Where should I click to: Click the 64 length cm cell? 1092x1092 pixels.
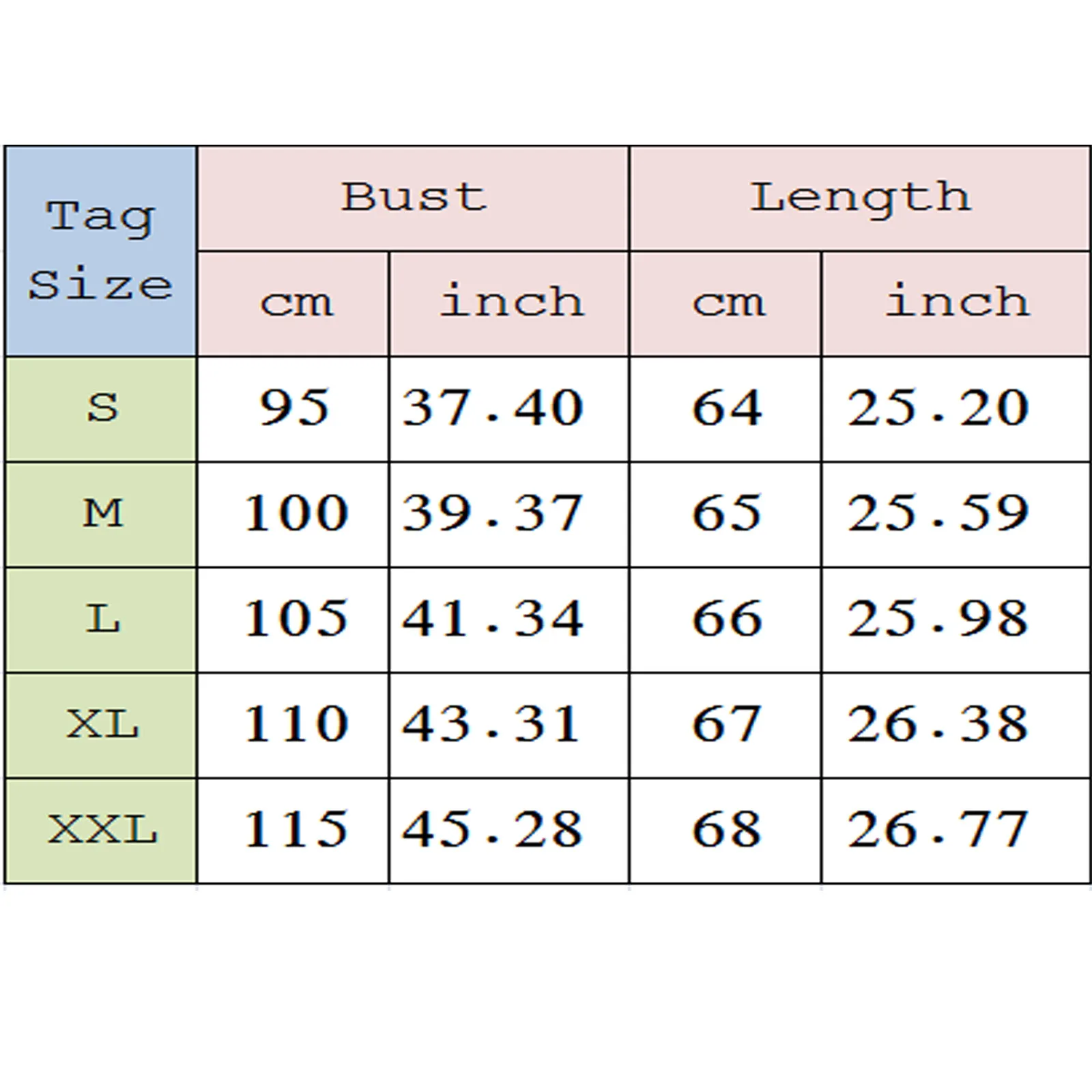coord(726,408)
